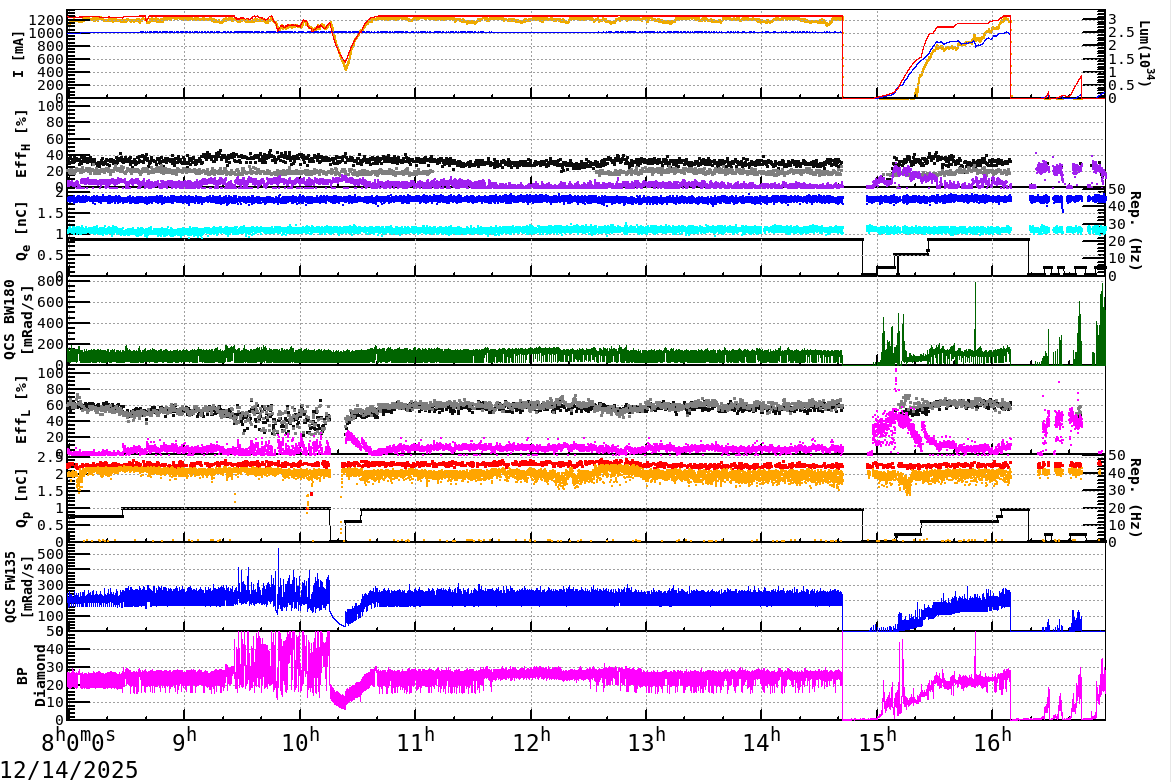This screenshot has height=782, width=1172.
Task: Click the Rep. (Hz) title beside Q_e panel
Action: (1134, 231)
